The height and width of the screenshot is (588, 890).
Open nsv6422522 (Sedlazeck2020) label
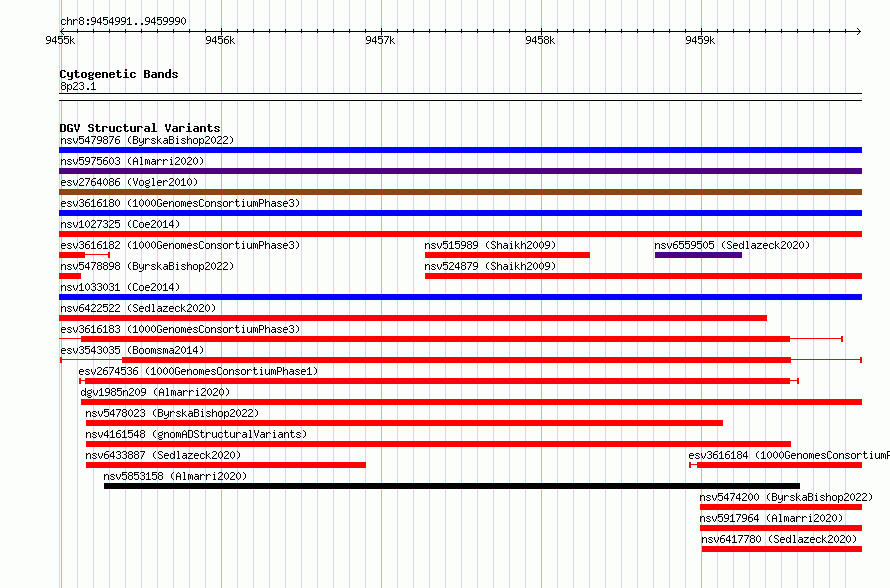coord(138,308)
